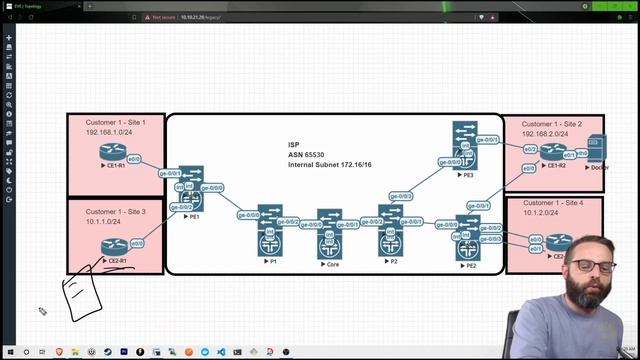Click the Add an object plus icon
This screenshot has width=640, height=360.
9,38
